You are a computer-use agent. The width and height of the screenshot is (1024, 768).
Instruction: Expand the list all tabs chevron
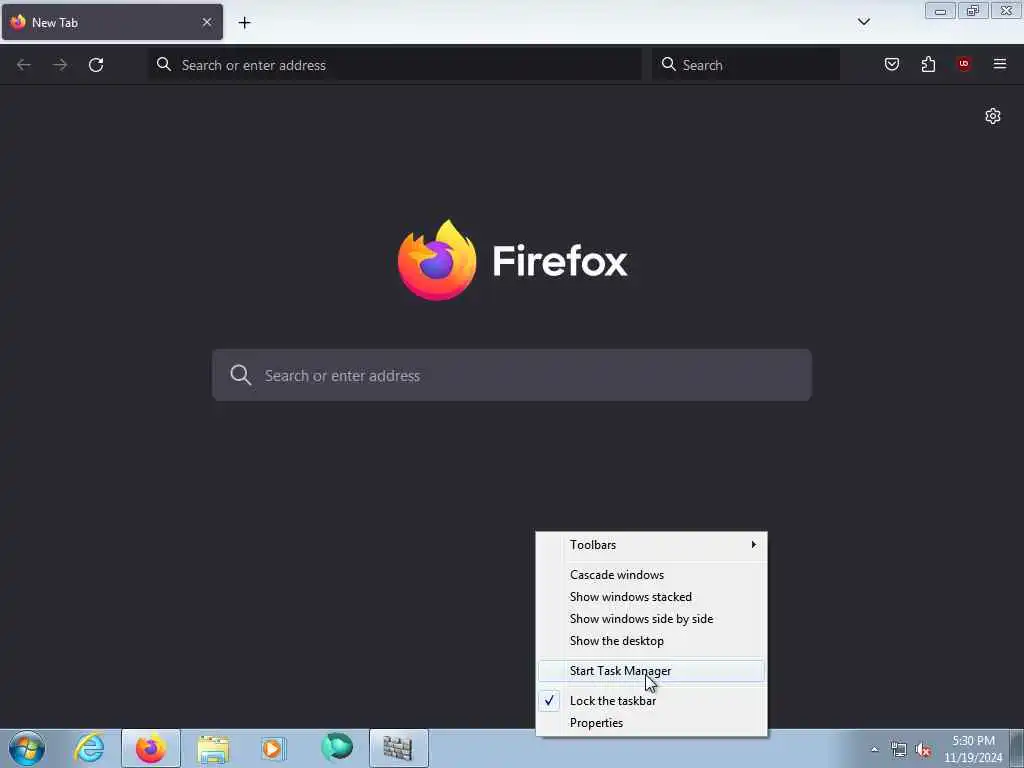point(863,22)
